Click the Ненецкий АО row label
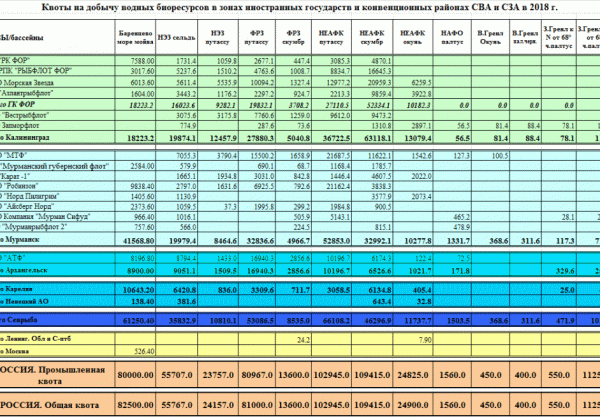Screen dimensions: 600x417 pos(24,301)
